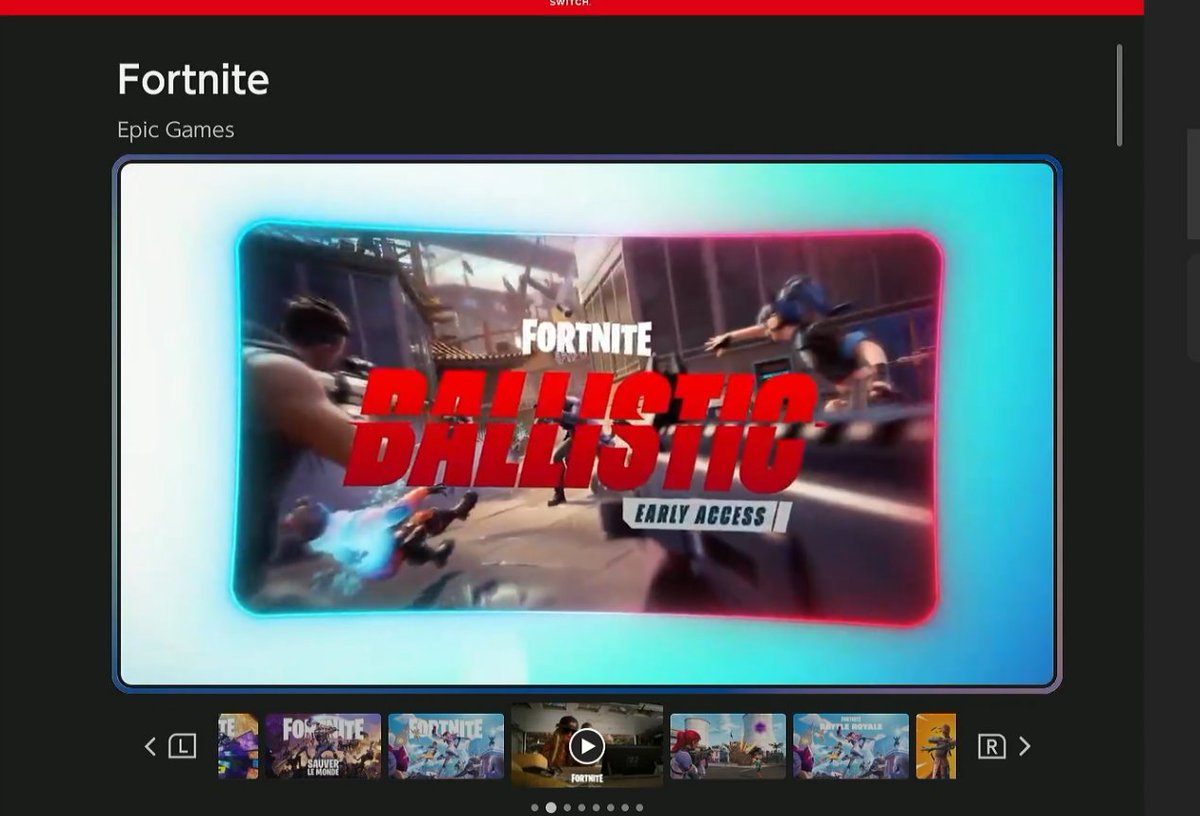Click the Fortnite game title
Viewport: 1200px width, 816px height.
193,79
